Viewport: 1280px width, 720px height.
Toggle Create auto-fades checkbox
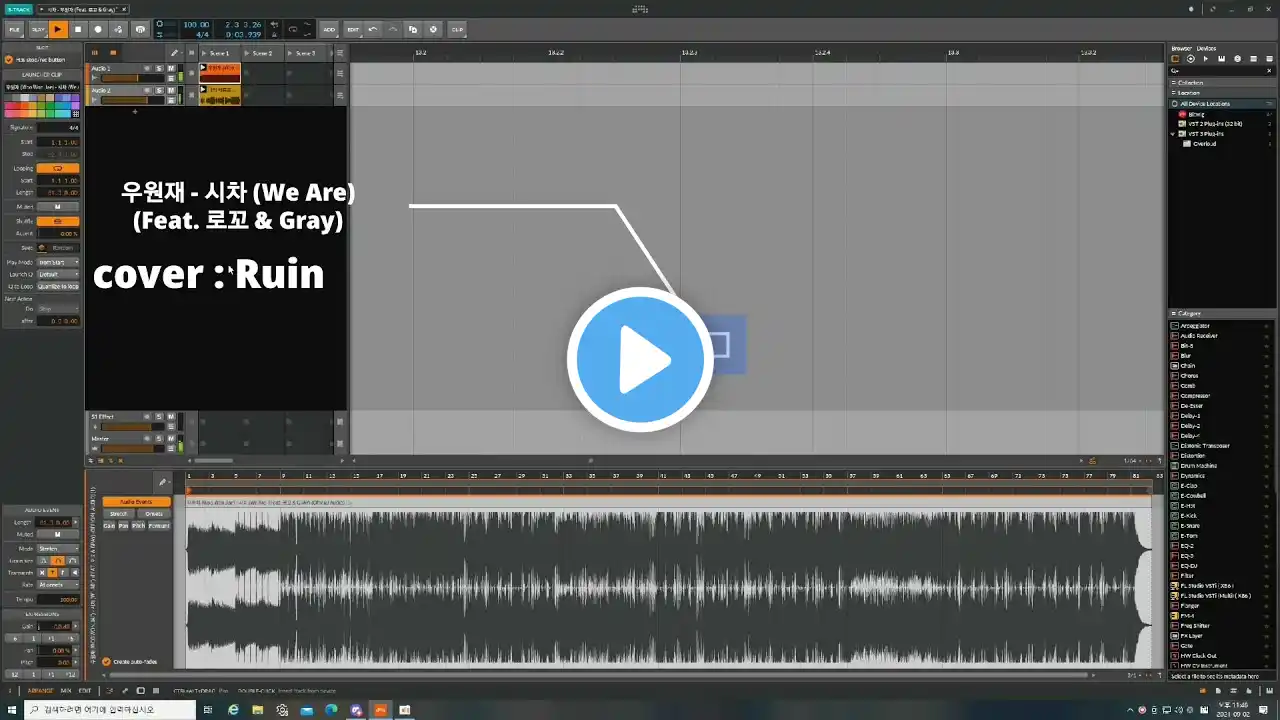[106, 661]
